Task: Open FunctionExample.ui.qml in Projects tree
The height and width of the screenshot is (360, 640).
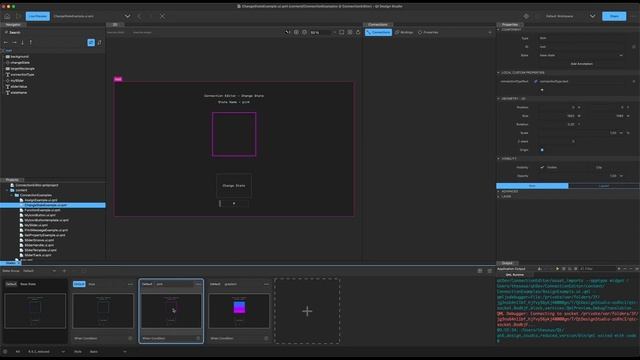Action: click(42, 210)
